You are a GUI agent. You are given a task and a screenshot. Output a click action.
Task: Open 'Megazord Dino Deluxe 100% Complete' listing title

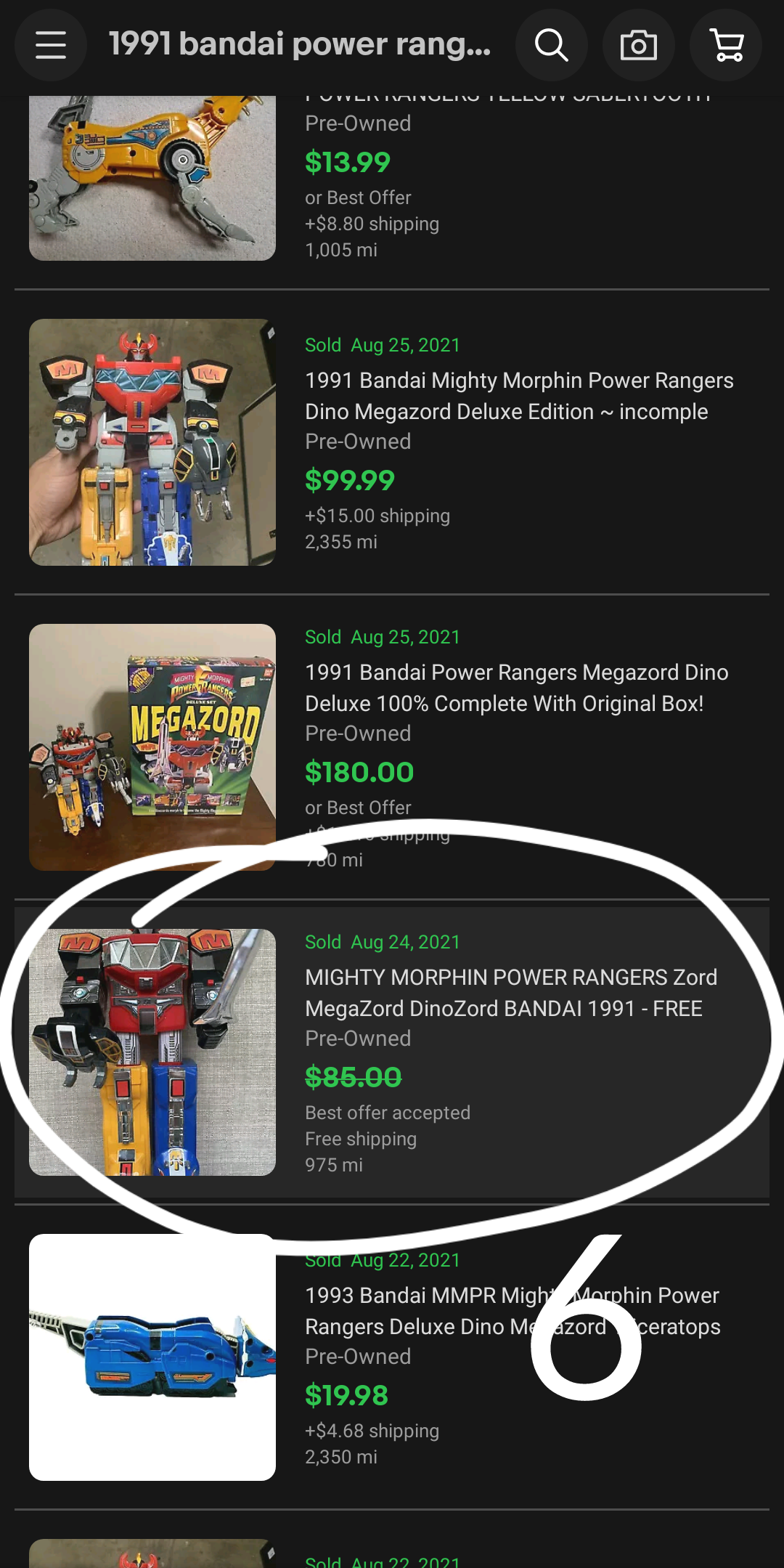coord(517,688)
